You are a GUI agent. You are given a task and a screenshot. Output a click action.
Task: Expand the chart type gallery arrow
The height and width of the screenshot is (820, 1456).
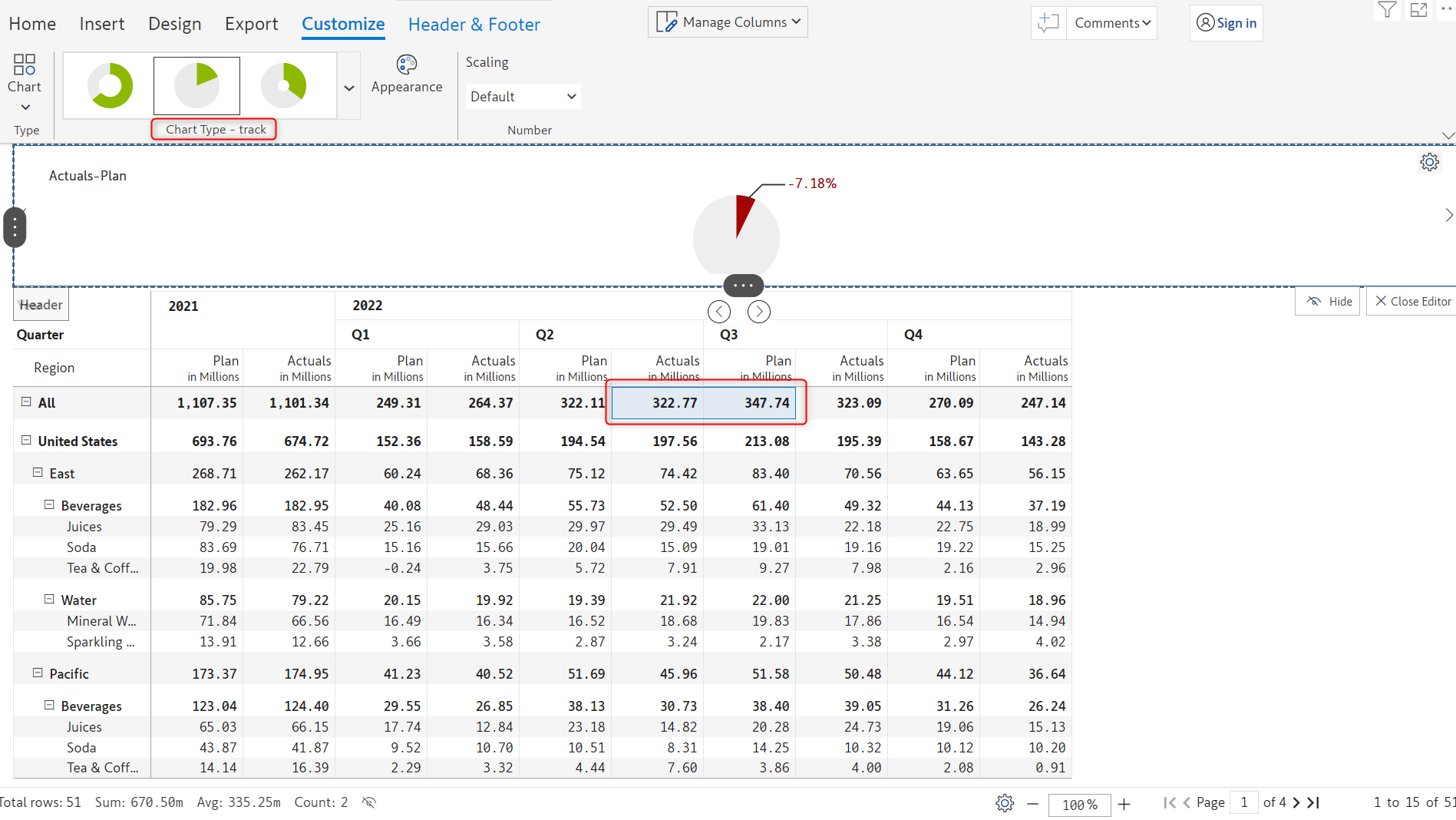[349, 88]
